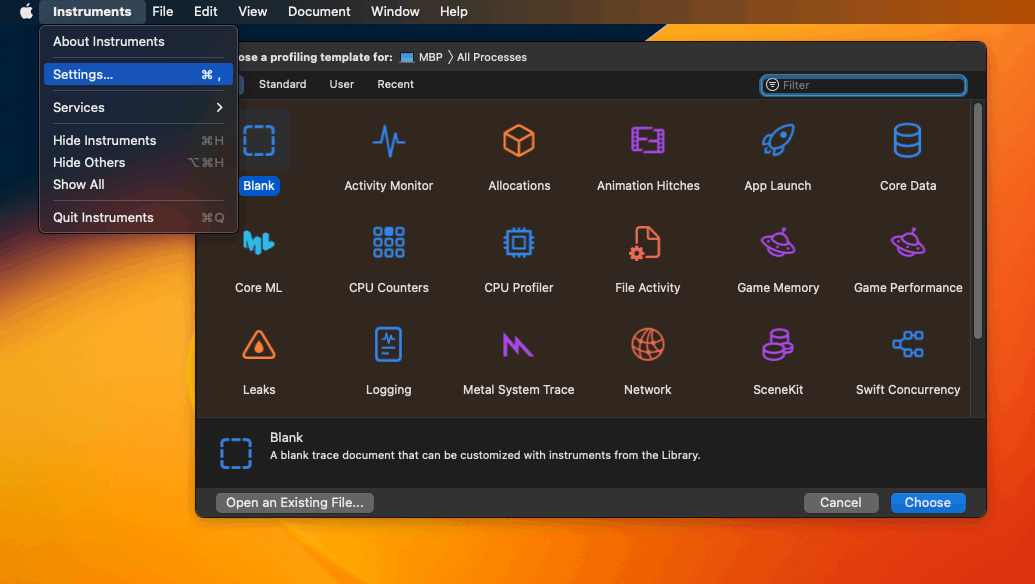Choose the Metal System Trace icon
Image resolution: width=1035 pixels, height=584 pixels.
[x=518, y=344]
